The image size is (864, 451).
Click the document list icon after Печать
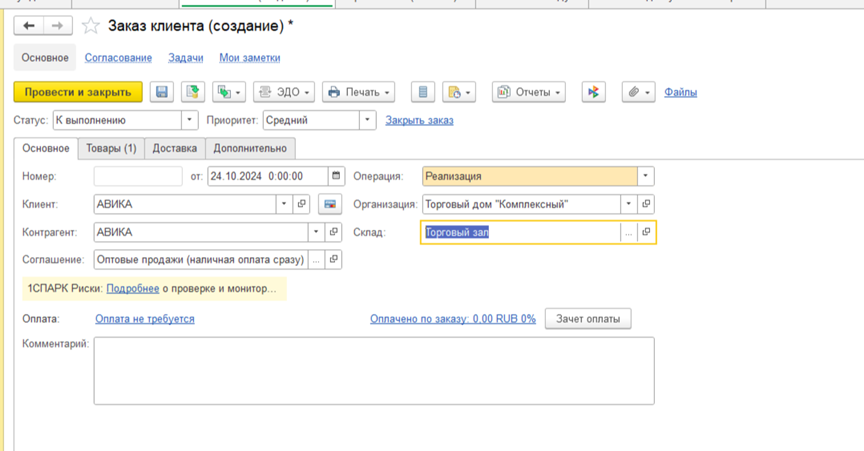pyautogui.click(x=423, y=92)
